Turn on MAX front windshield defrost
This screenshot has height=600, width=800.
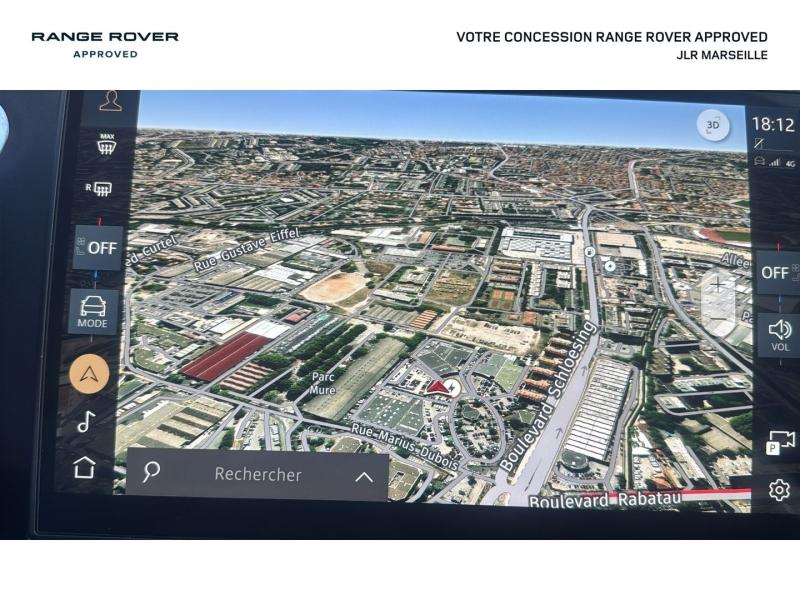pos(106,143)
